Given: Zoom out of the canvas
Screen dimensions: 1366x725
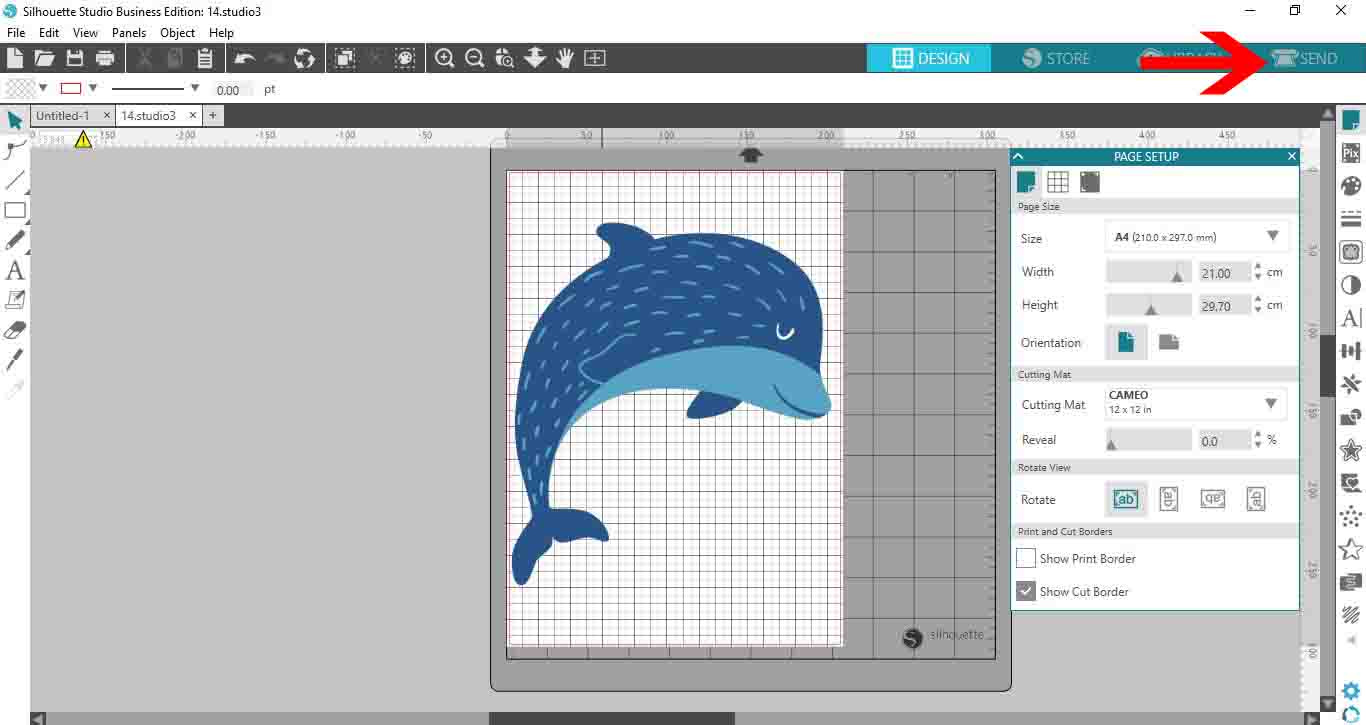Looking at the screenshot, I should coord(475,58).
